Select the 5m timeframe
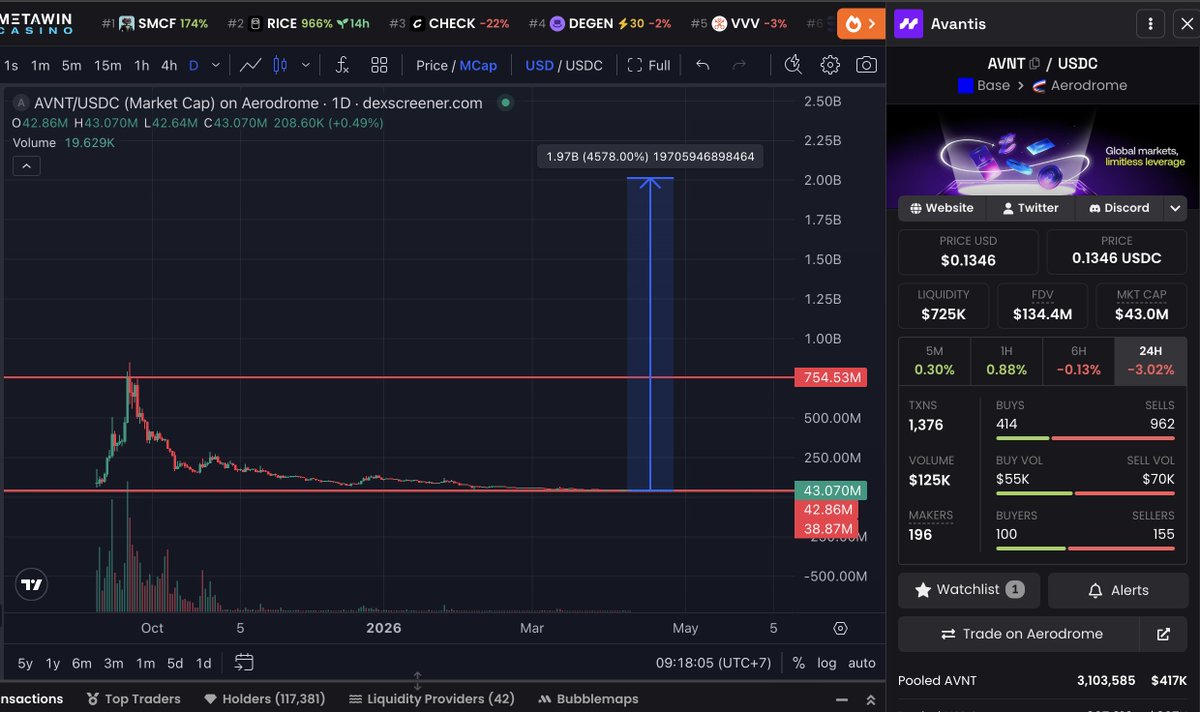 tap(71, 65)
